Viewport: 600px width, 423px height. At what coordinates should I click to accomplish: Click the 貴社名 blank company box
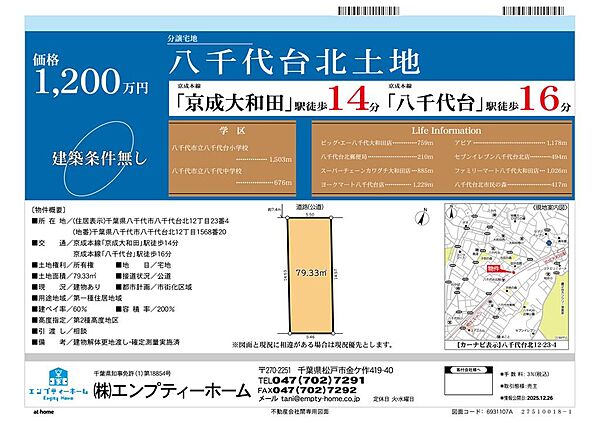(x=468, y=381)
